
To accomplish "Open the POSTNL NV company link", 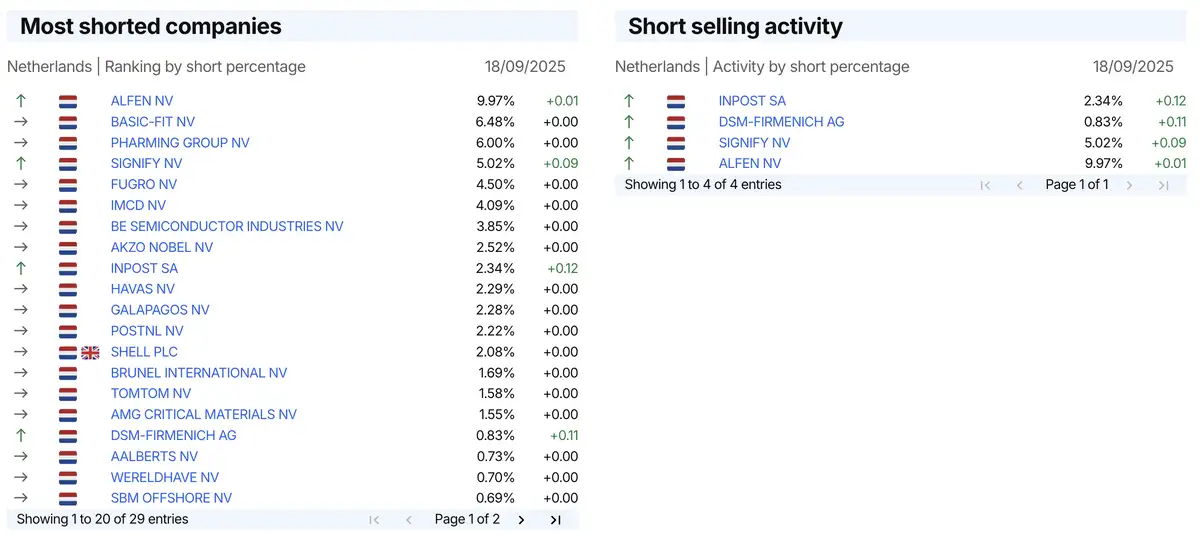I will tap(147, 332).
